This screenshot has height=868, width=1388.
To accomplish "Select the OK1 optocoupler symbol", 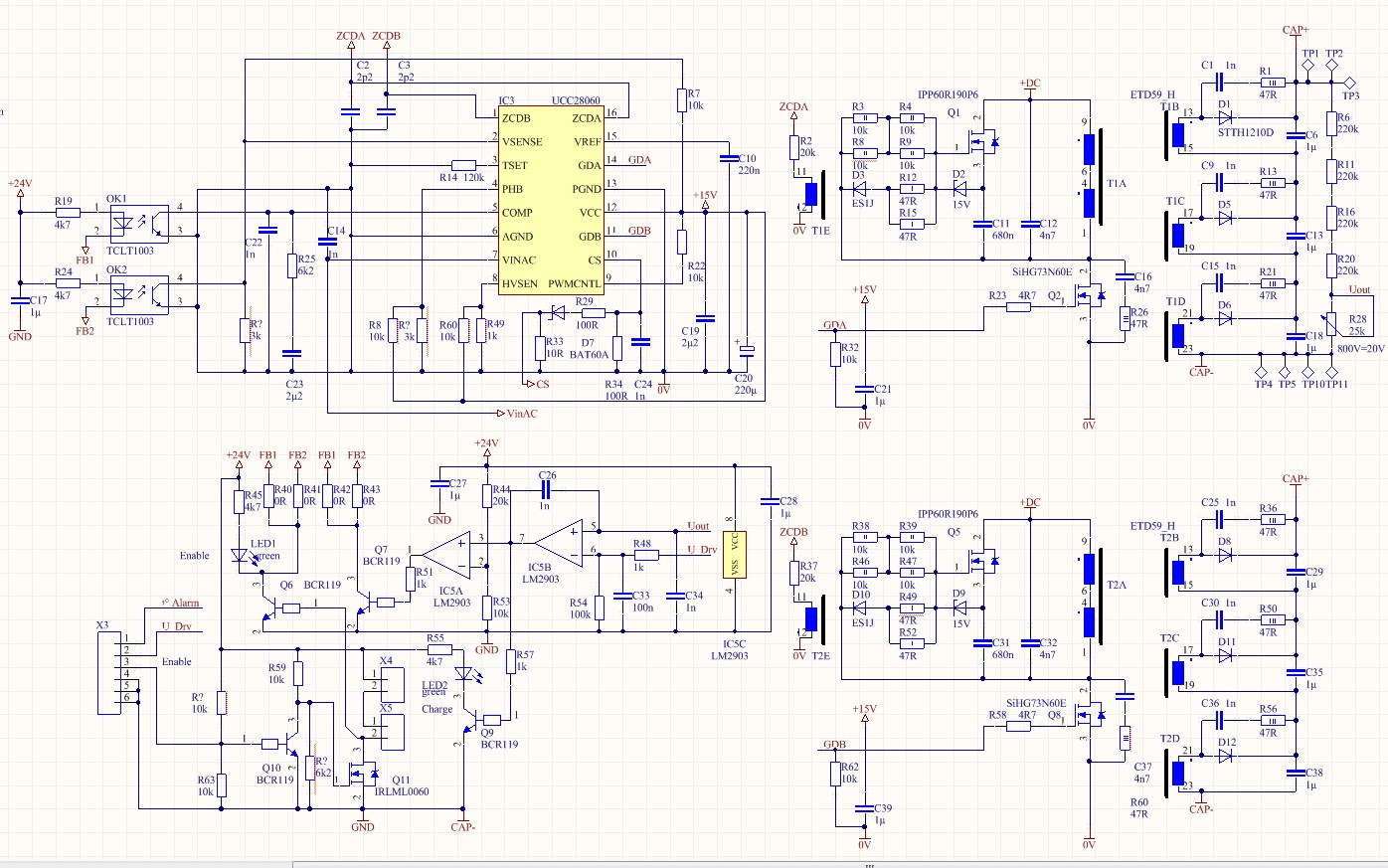I will pyautogui.click(x=137, y=224).
